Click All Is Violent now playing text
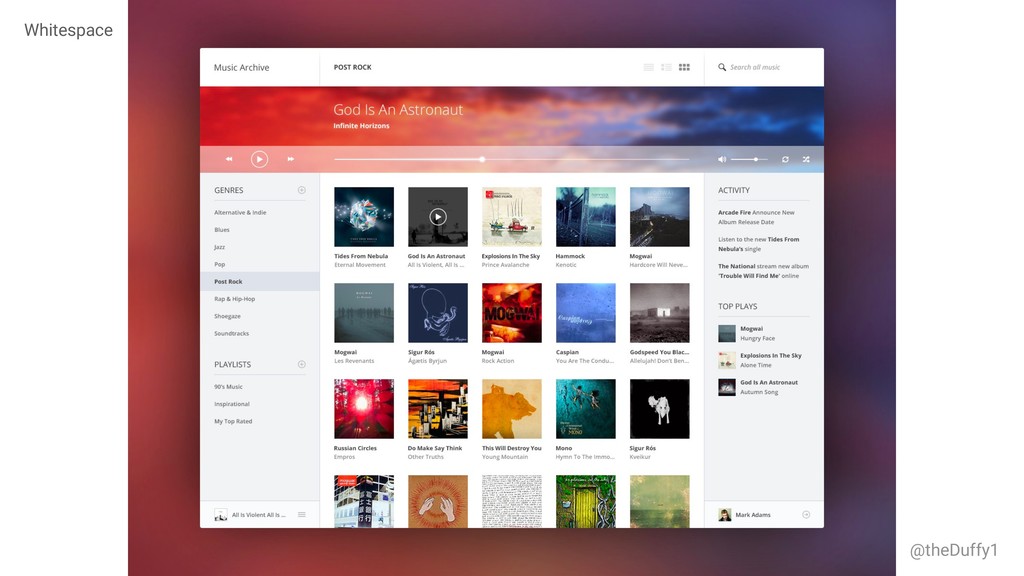 point(259,515)
